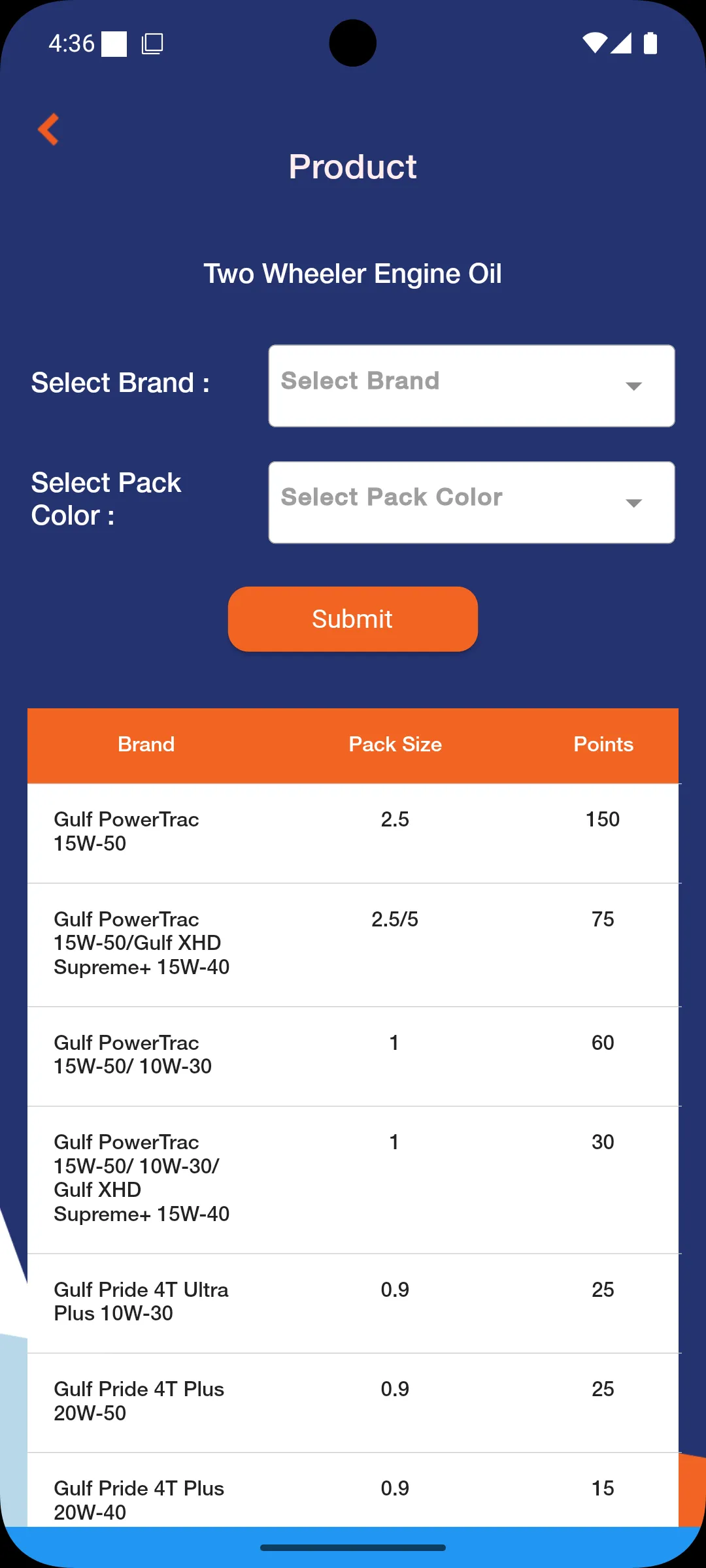Tap the white square notification icon

[114, 44]
